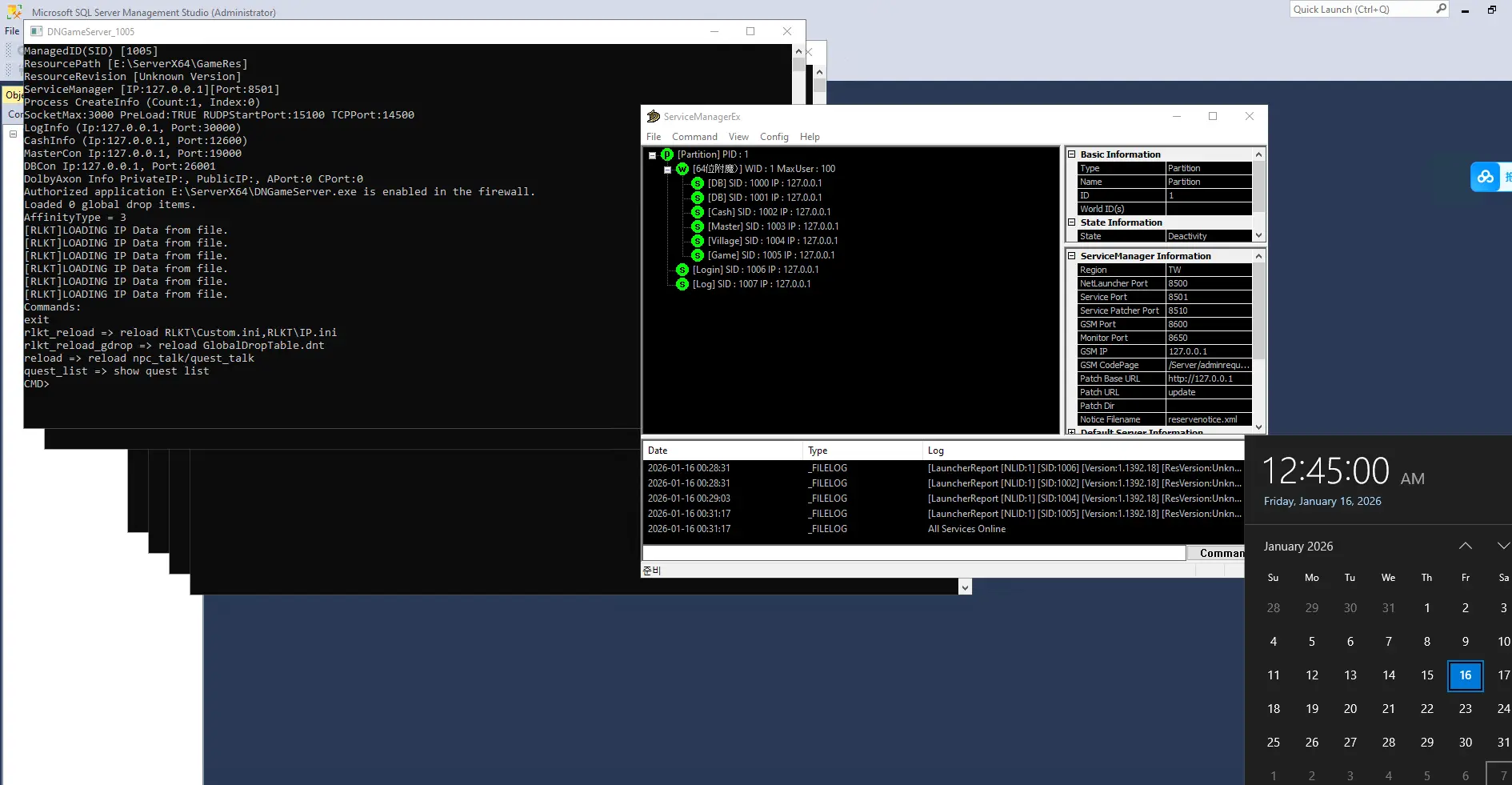Click the blue cloud widget icon at right edge
The height and width of the screenshot is (785, 1512).
1486,177
